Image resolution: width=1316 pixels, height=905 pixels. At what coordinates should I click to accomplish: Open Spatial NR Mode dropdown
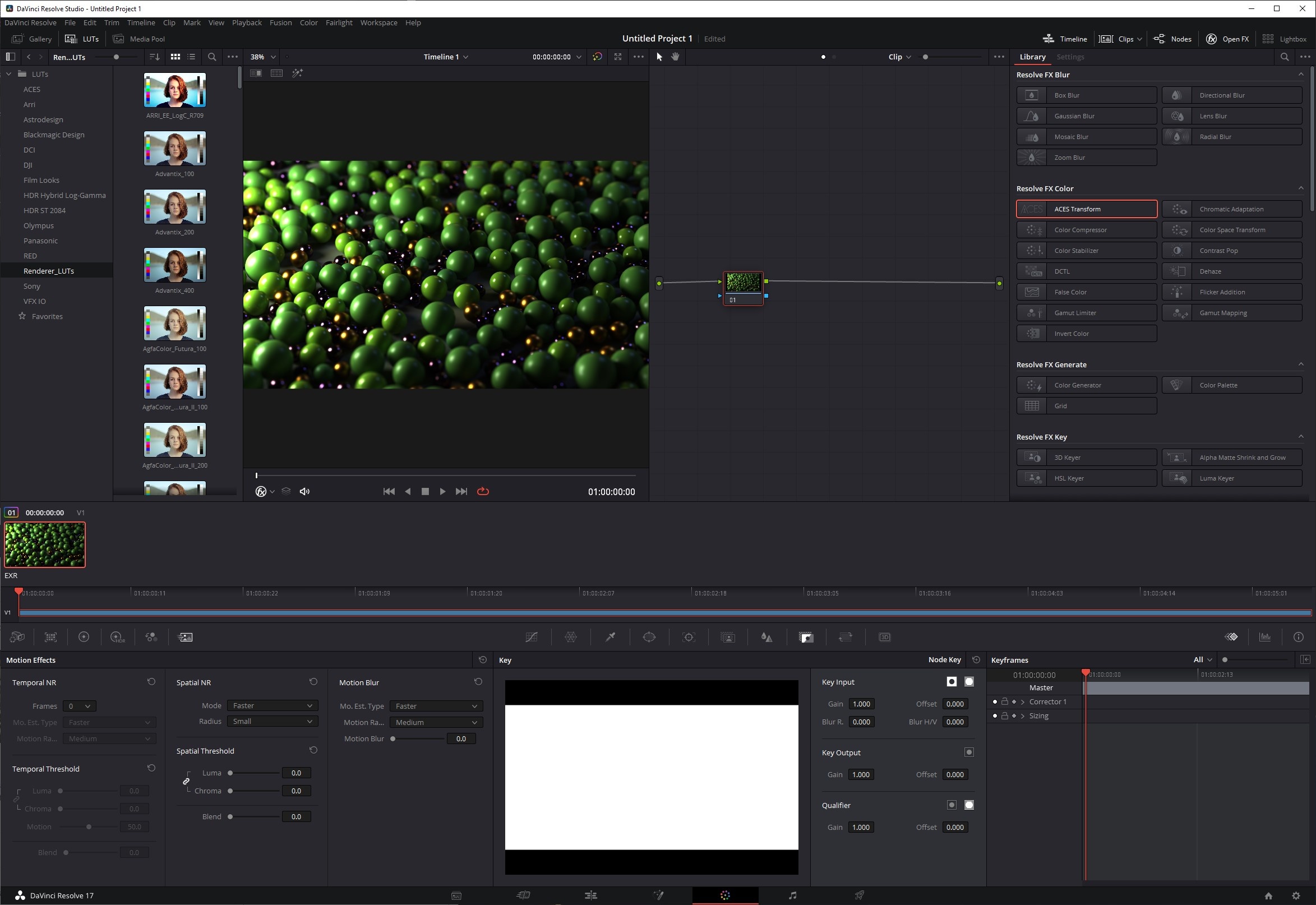click(x=272, y=706)
